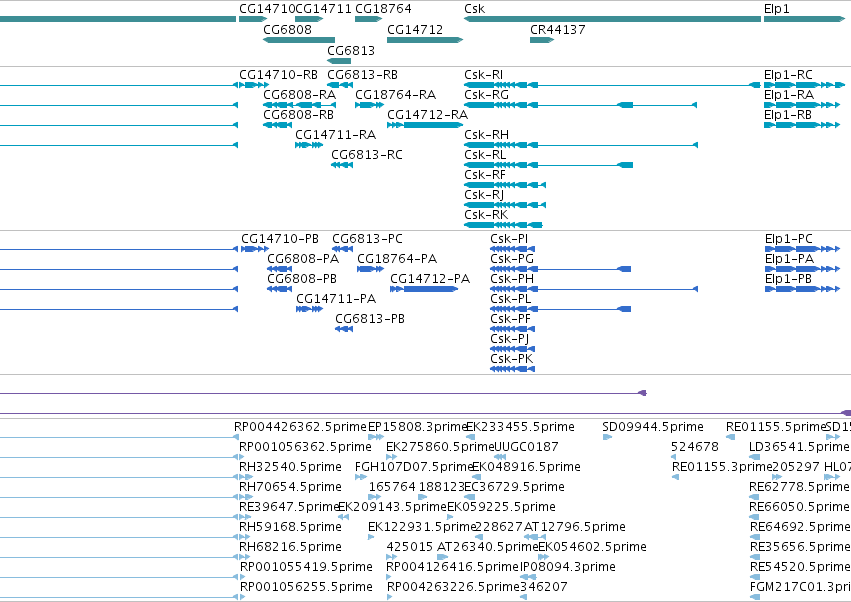Click the Elp1-PC protein
Viewport: 851px width, 602px height.
coord(802,249)
